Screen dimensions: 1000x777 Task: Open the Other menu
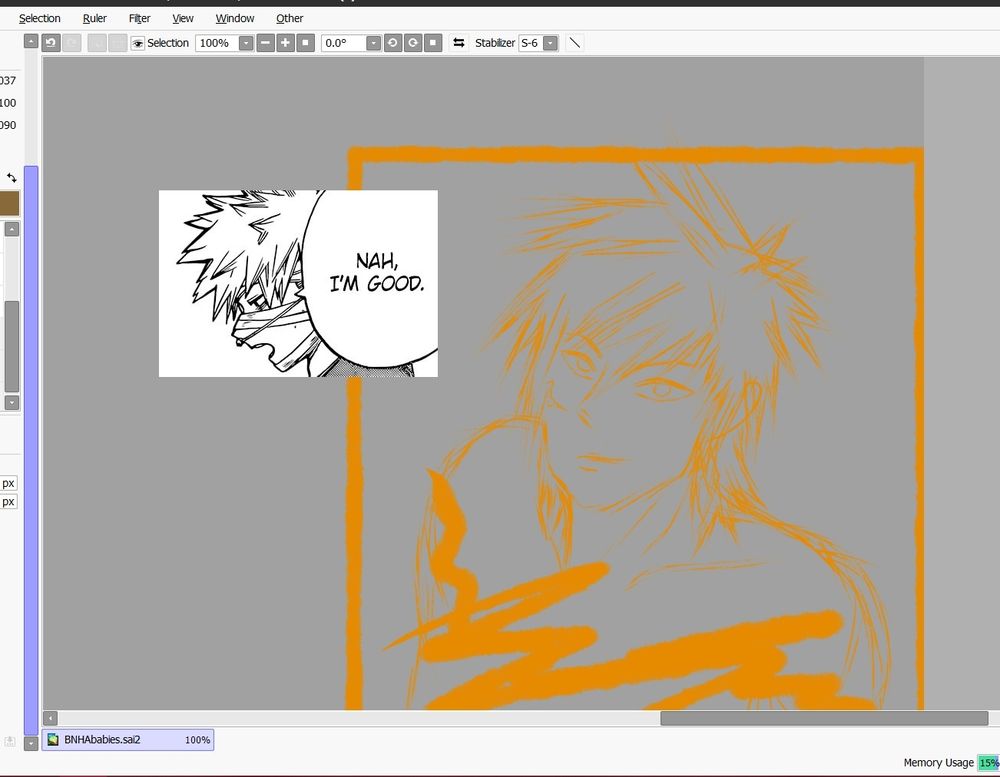[x=290, y=18]
